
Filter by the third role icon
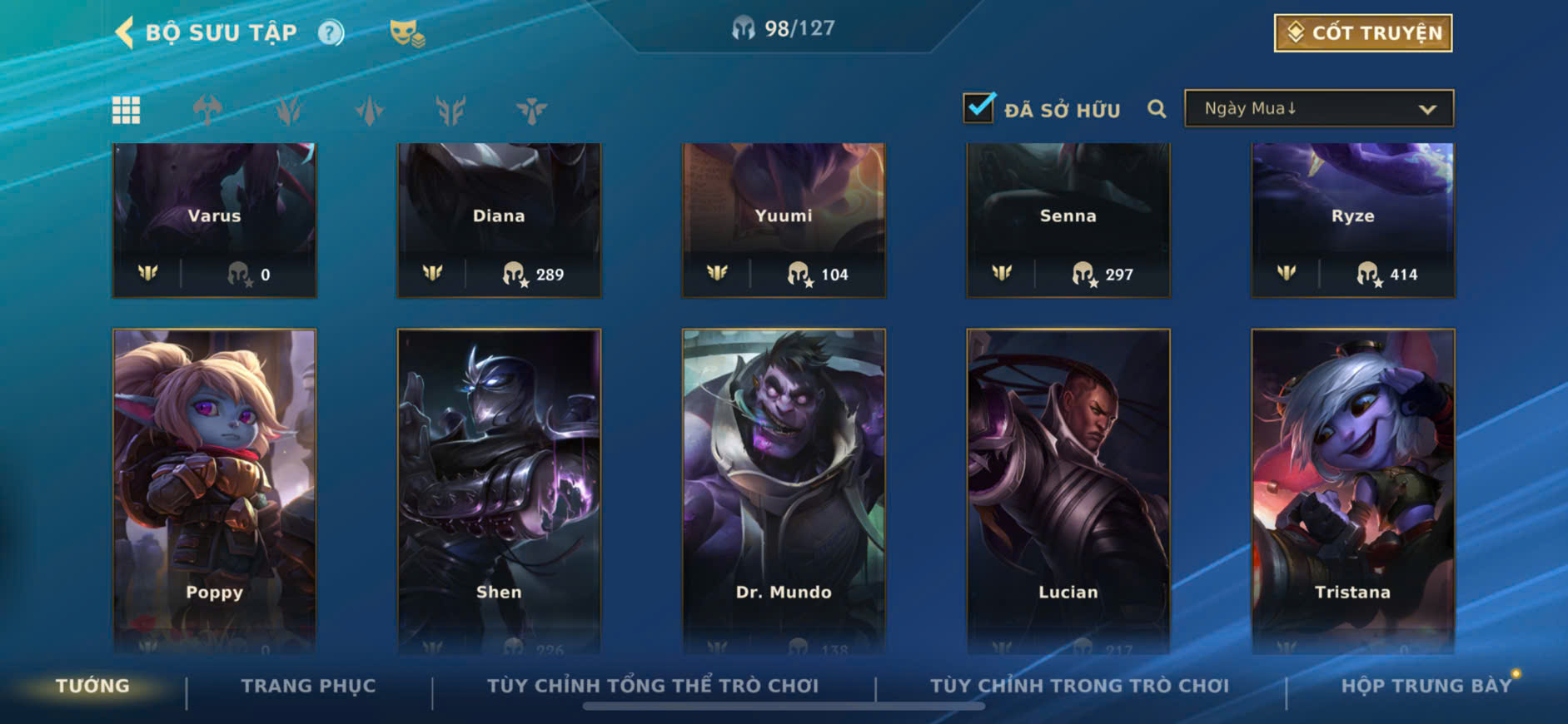(x=369, y=110)
